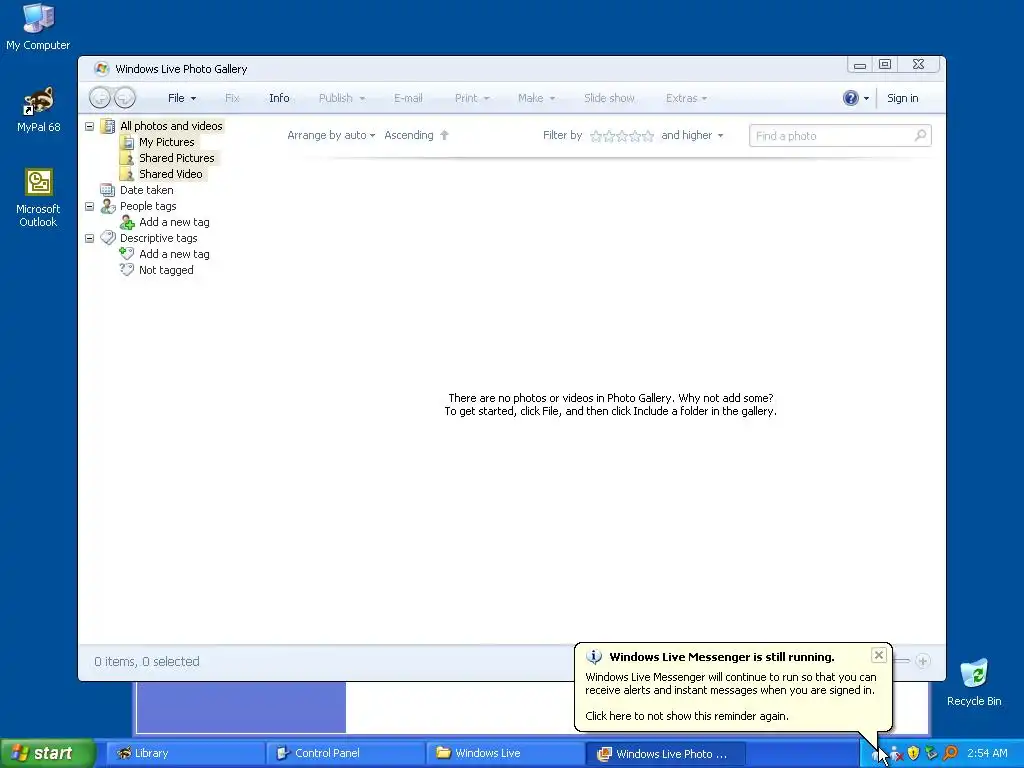Close the Messenger notification balloon

[x=878, y=654]
